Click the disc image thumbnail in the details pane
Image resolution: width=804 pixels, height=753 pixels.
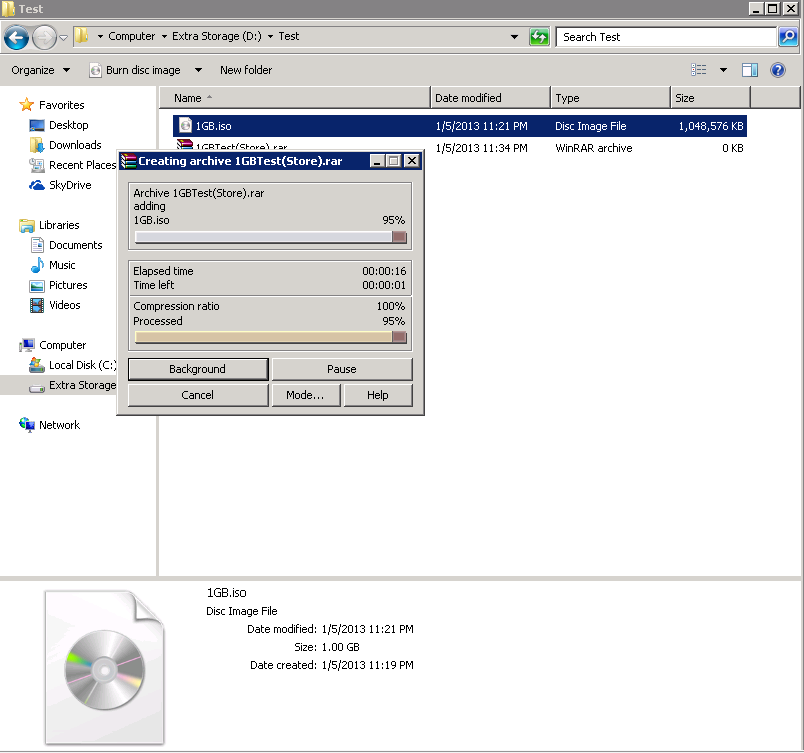[105, 667]
